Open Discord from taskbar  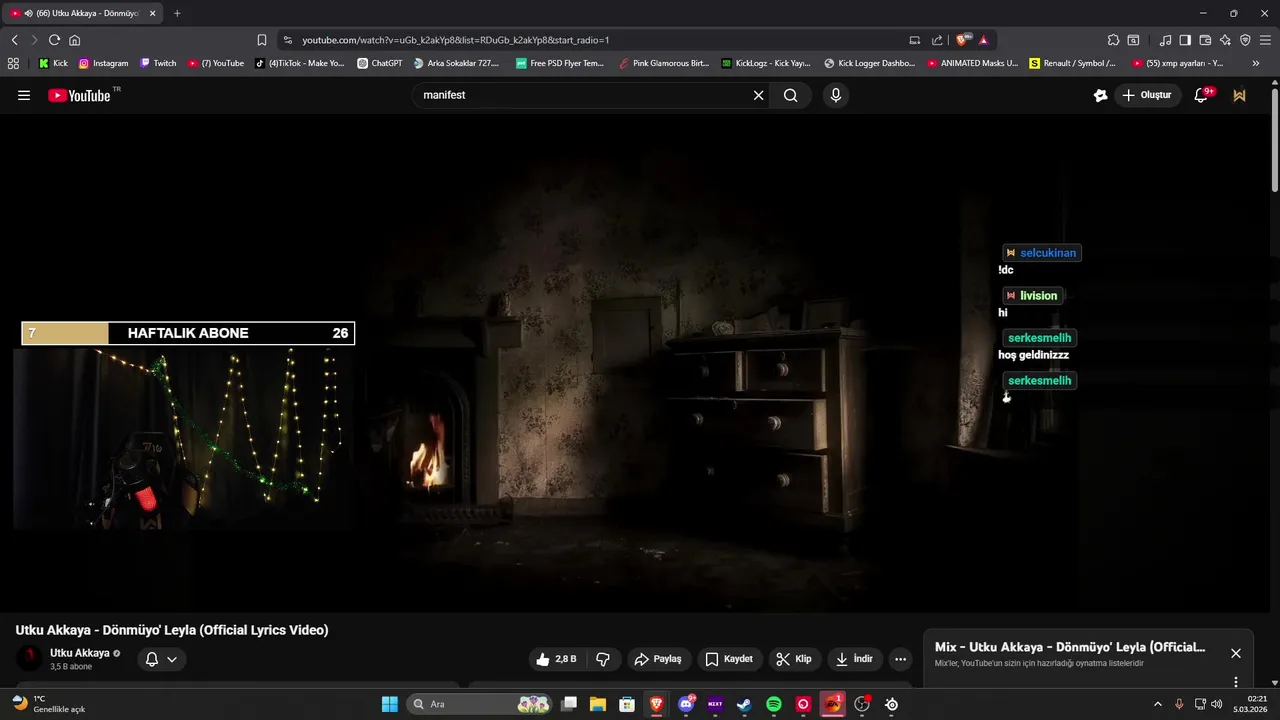[686, 704]
